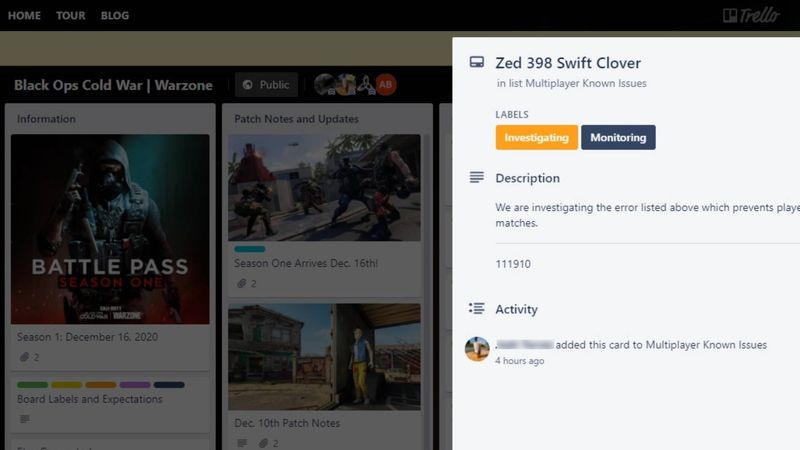The width and height of the screenshot is (800, 450).
Task: Open the Board Labels and Expectations card
Action: [x=89, y=399]
